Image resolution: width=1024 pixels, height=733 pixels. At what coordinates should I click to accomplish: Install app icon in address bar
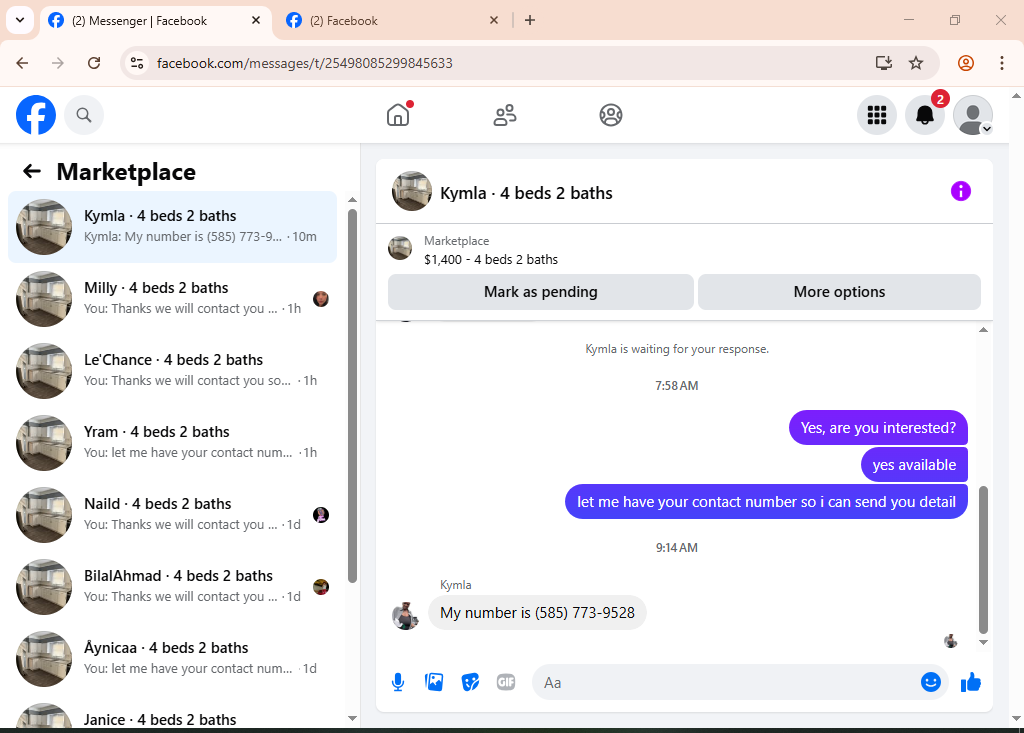tap(884, 63)
